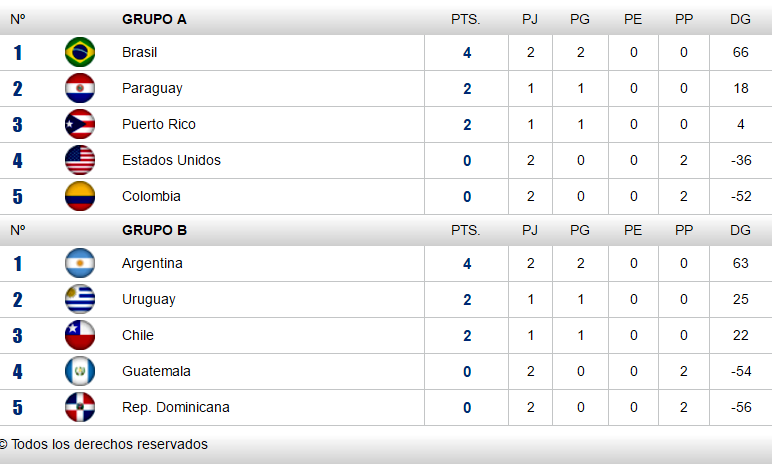Click the Rep. Dominicana flag icon
The image size is (773, 464).
(80, 407)
